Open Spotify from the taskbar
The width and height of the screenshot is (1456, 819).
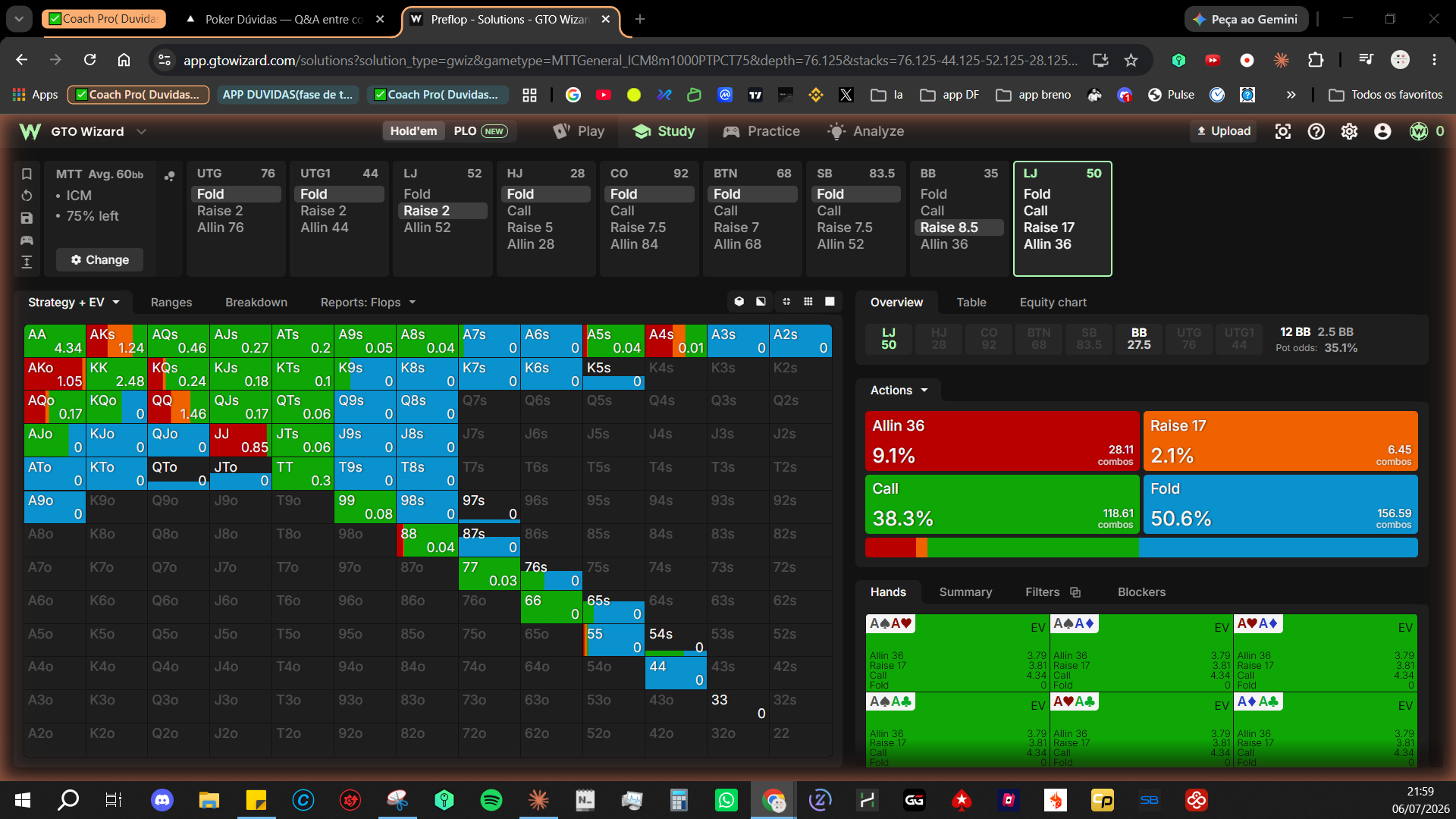pyautogui.click(x=491, y=799)
